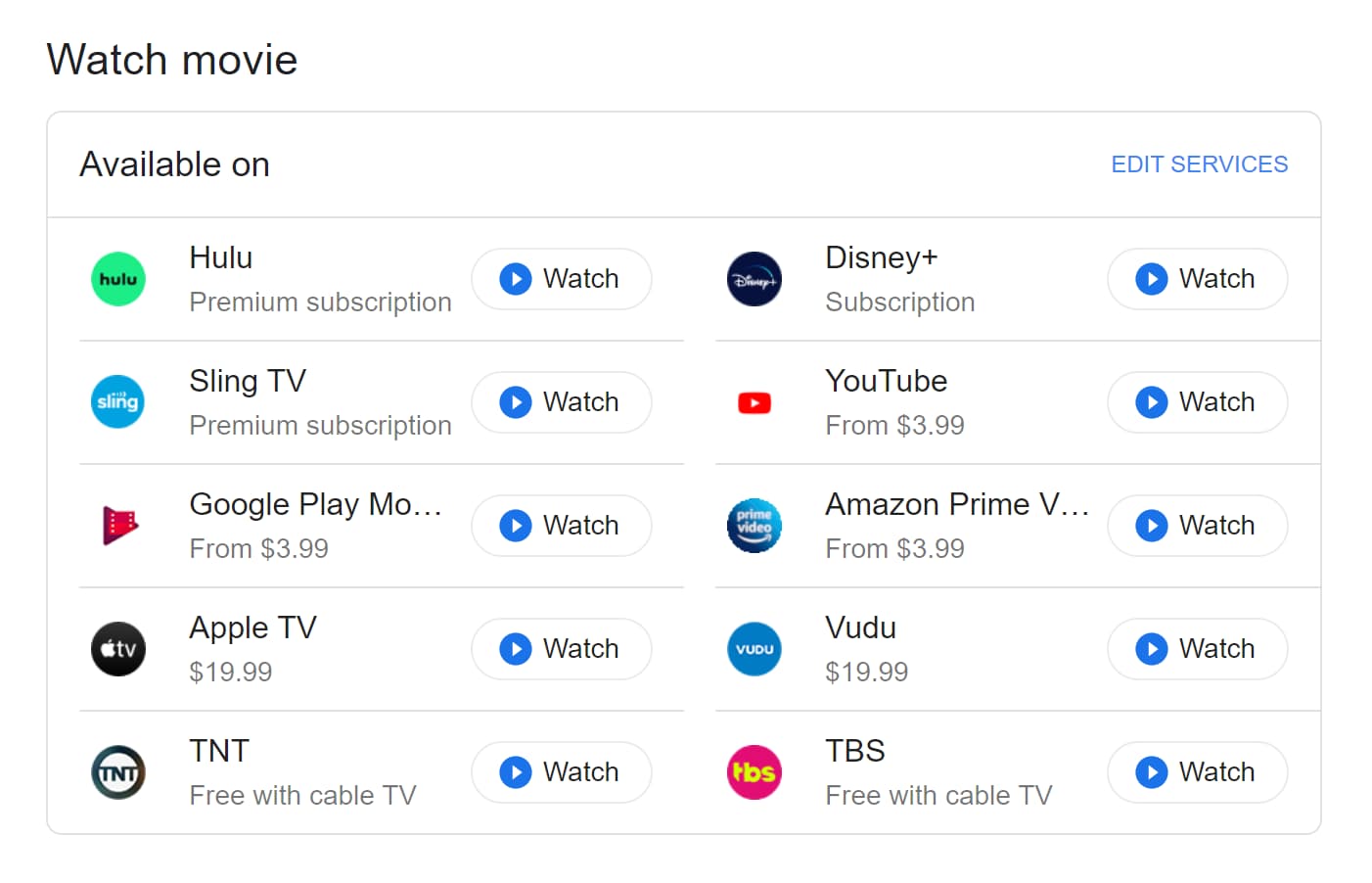
Task: Click the YouTube logo icon
Action: click(x=755, y=402)
